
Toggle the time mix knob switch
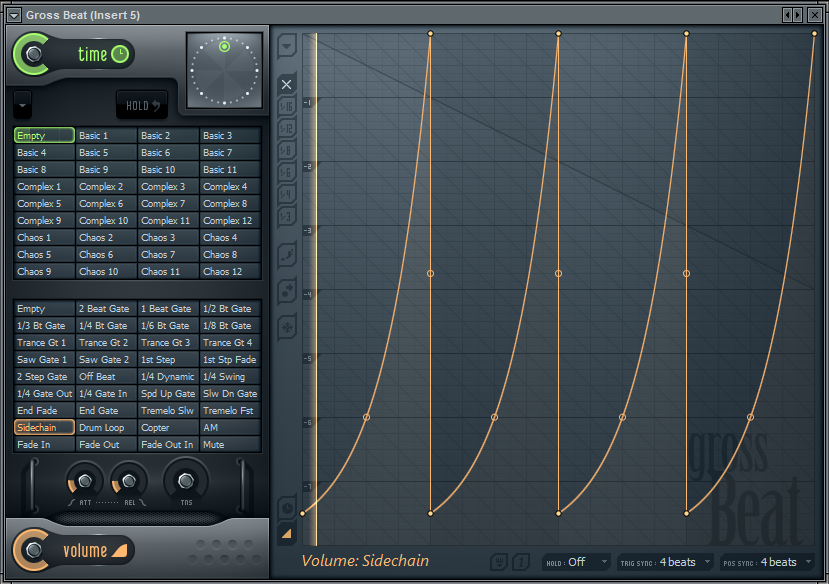click(34, 54)
